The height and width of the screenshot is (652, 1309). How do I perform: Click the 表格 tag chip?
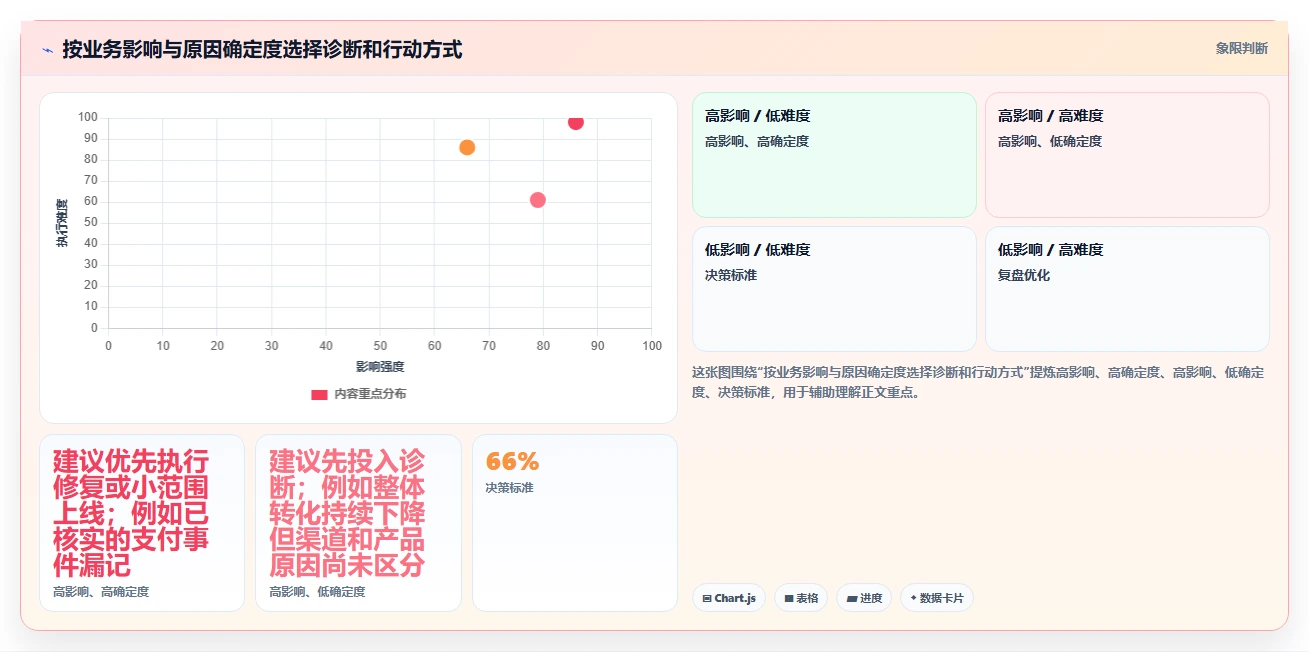tap(801, 598)
